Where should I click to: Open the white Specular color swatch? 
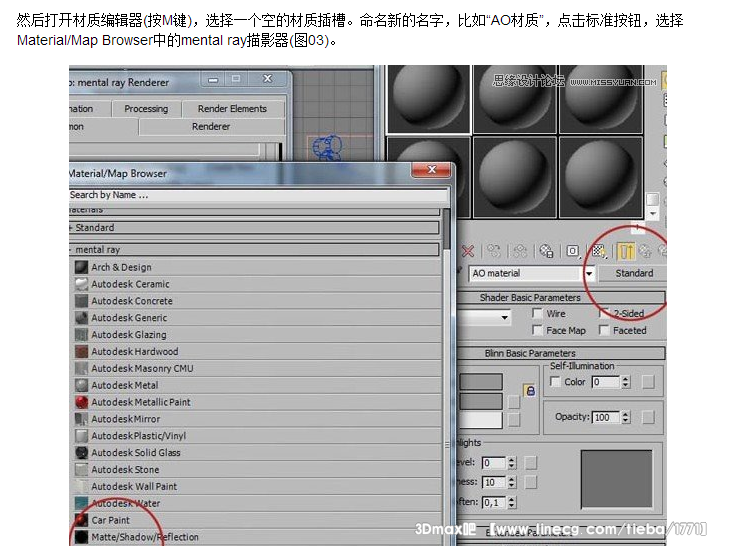pyautogui.click(x=480, y=420)
